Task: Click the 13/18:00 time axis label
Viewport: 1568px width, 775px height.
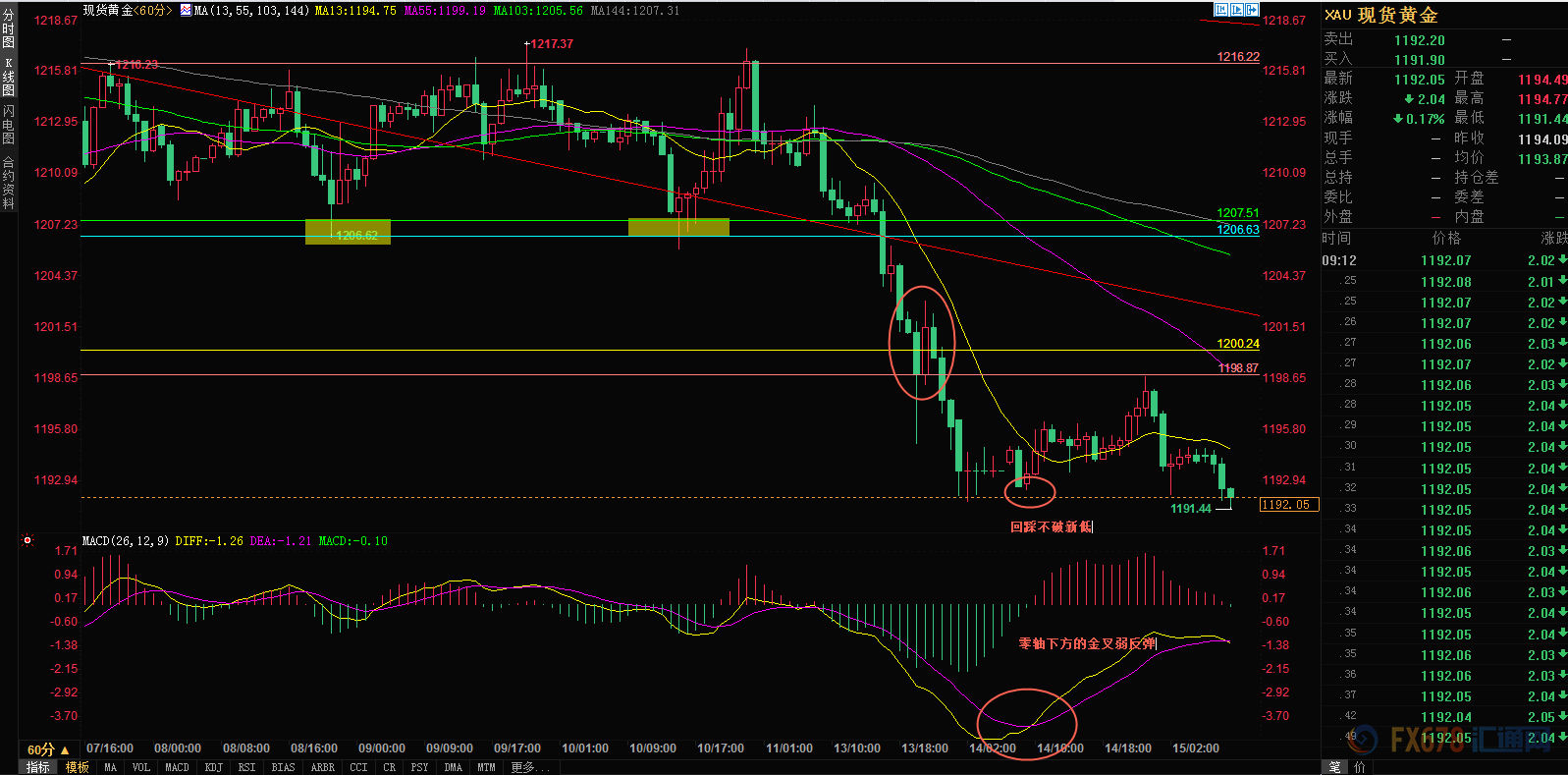Action: (x=925, y=748)
